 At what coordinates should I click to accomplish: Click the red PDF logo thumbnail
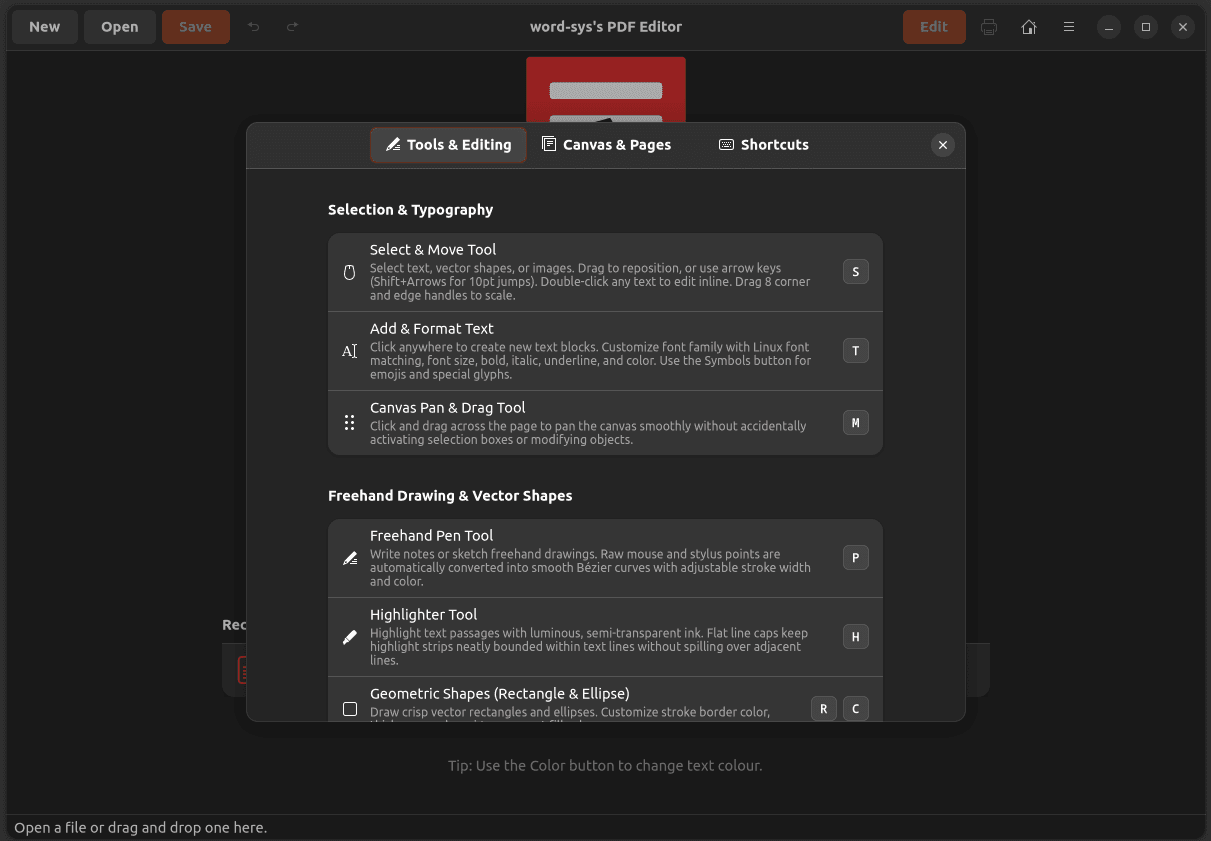(x=606, y=90)
